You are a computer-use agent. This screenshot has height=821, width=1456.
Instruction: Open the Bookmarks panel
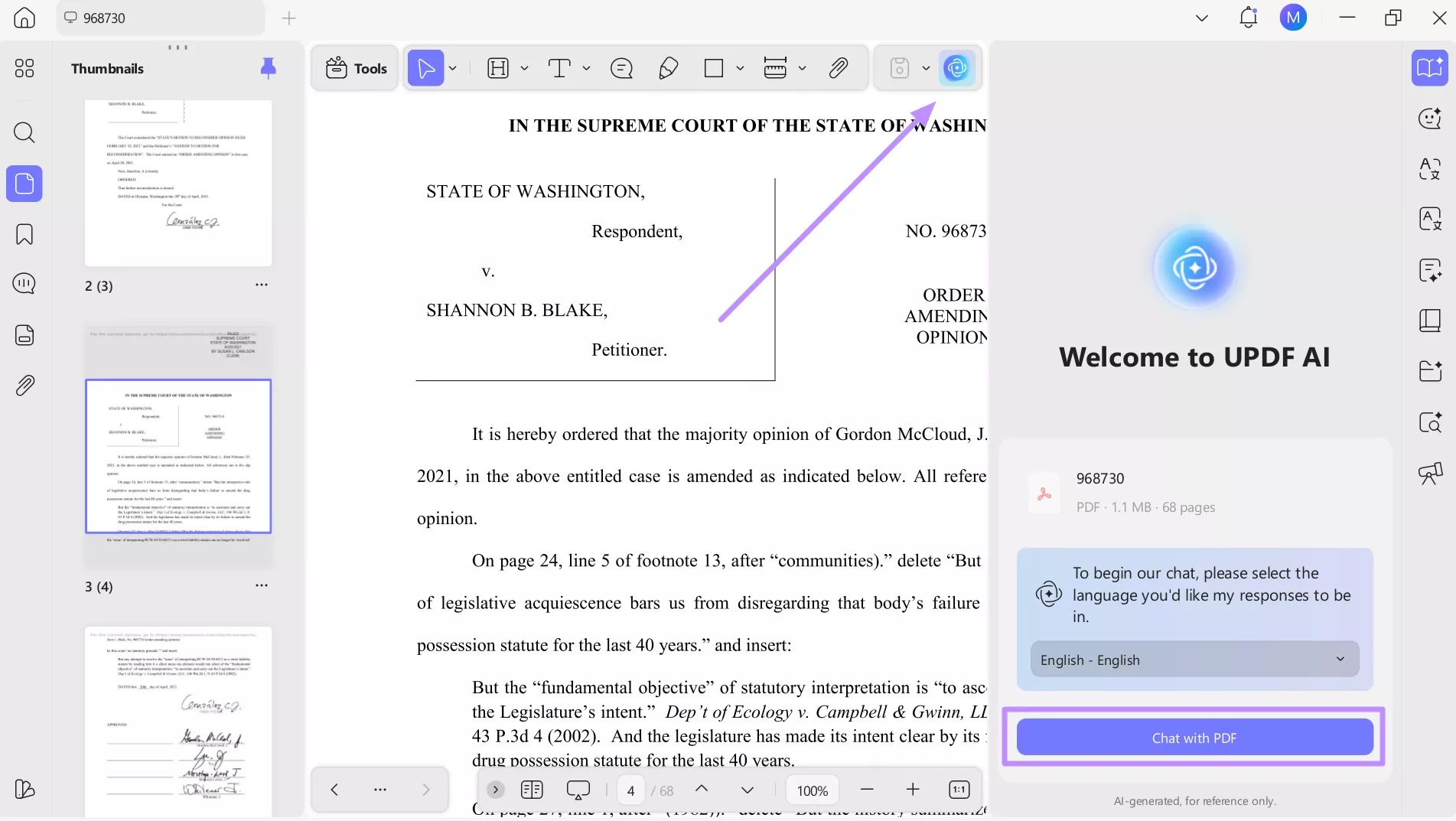tap(24, 234)
